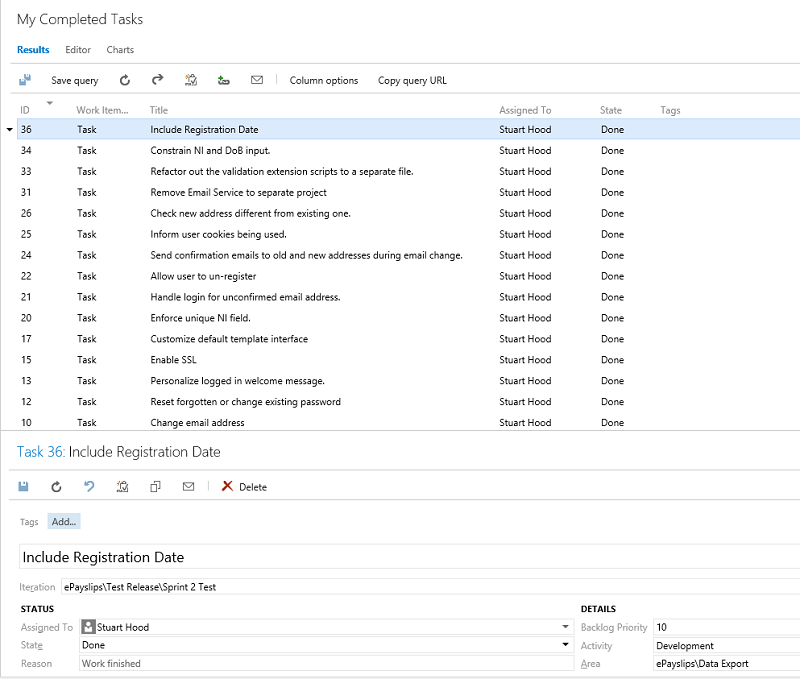Click ID 21 in the results list
This screenshot has width=800, height=679.
click(26, 297)
